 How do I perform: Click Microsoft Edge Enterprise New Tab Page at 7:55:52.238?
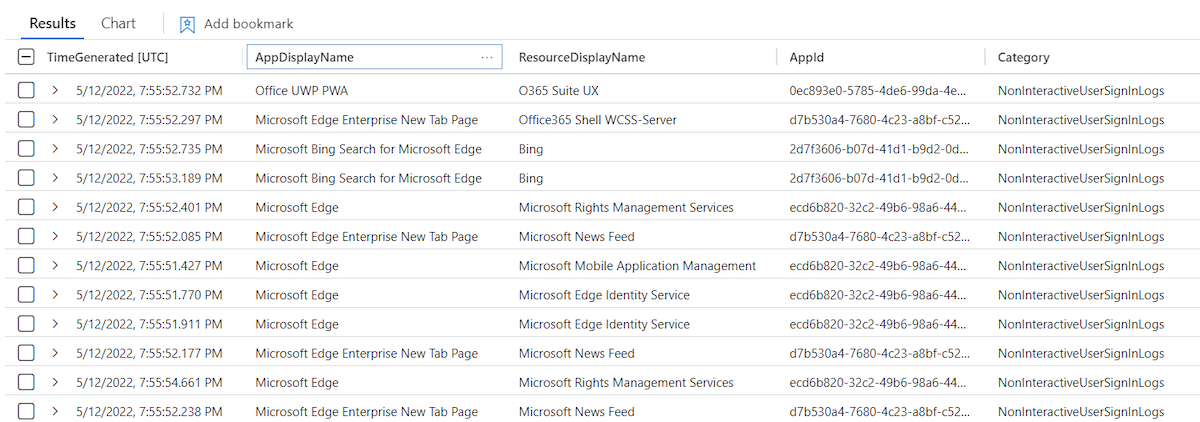(x=366, y=412)
